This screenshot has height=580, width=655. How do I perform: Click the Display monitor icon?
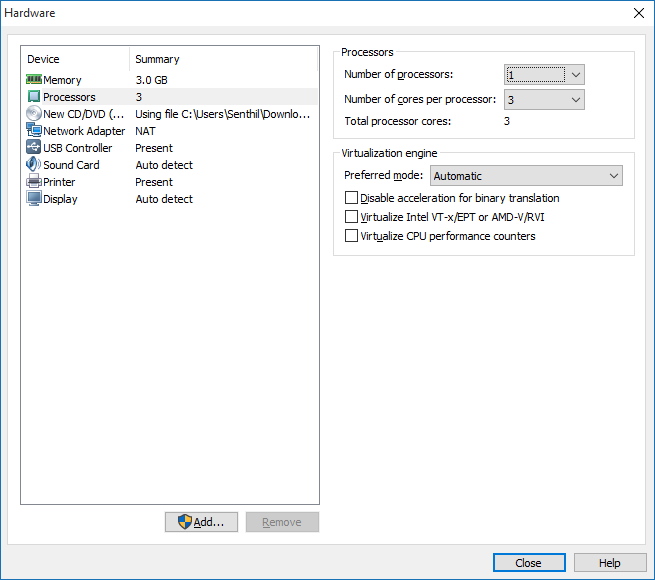[34, 198]
